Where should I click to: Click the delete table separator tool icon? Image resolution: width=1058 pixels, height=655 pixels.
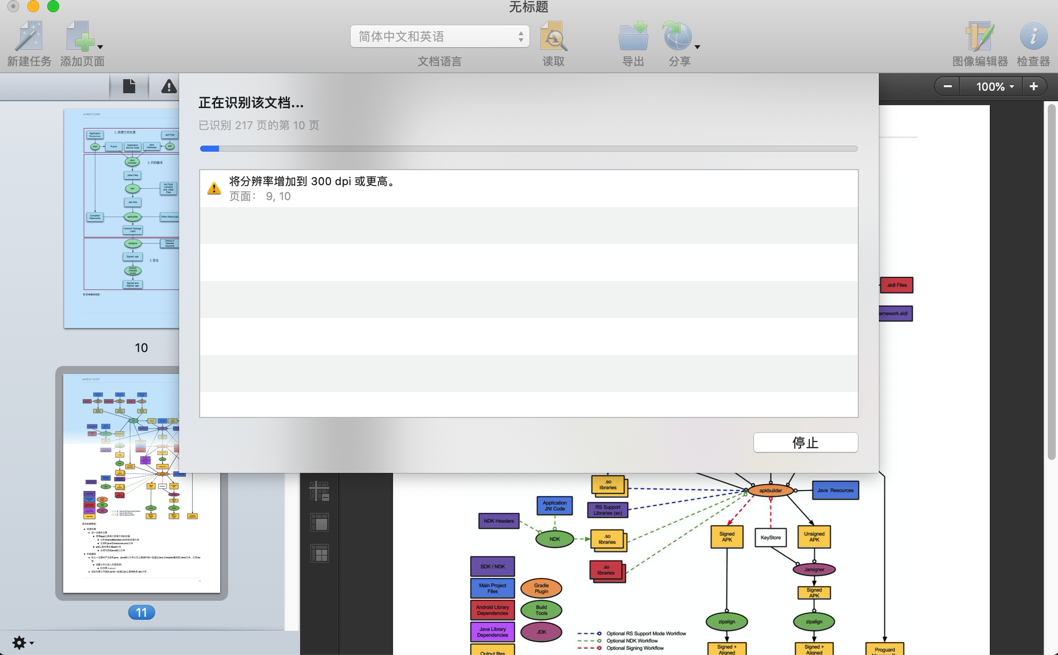point(319,491)
